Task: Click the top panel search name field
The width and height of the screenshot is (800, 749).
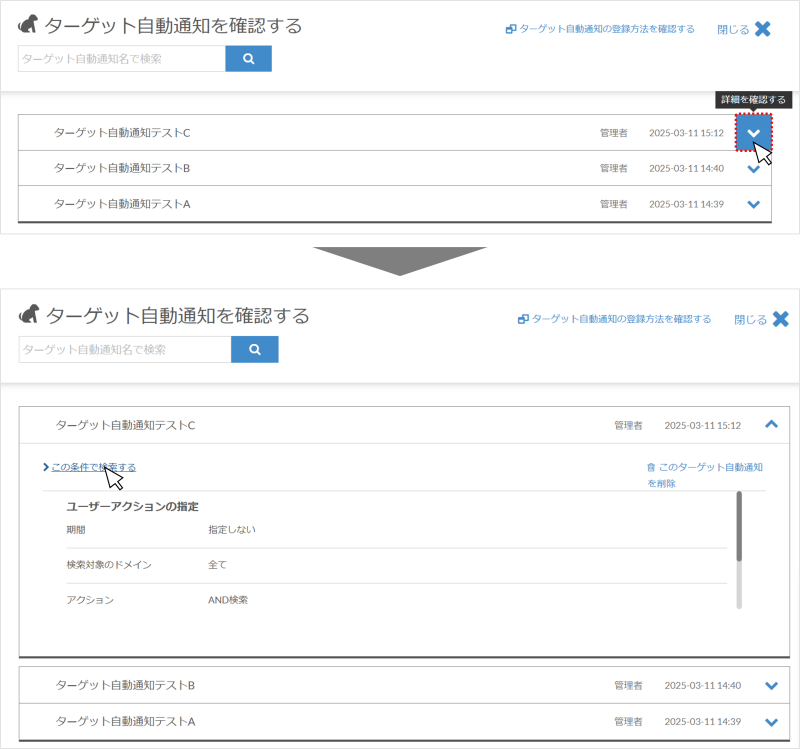Action: (122, 59)
